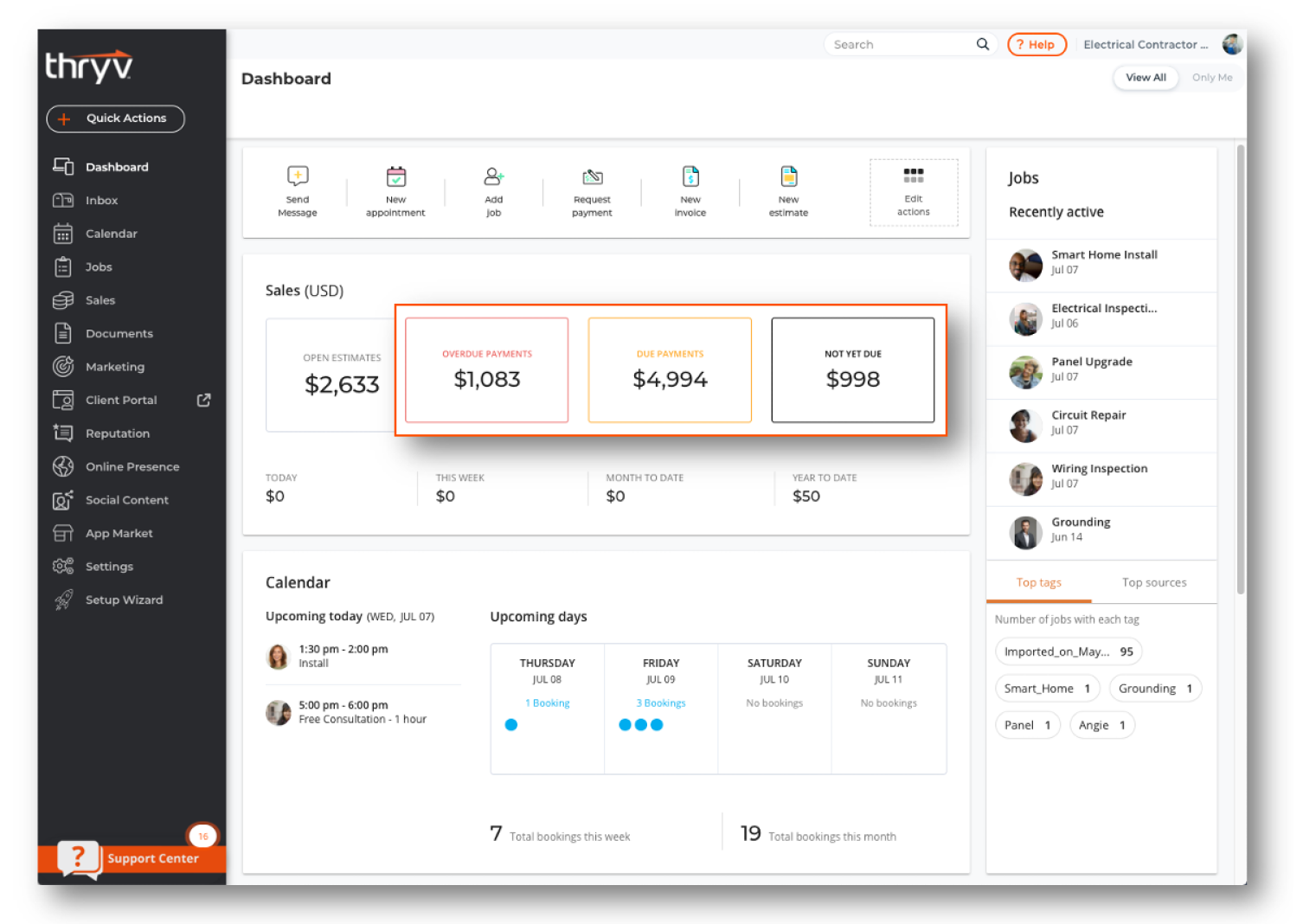The width and height of the screenshot is (1303, 924).
Task: Click the Client Portal external link icon
Action: pos(204,400)
